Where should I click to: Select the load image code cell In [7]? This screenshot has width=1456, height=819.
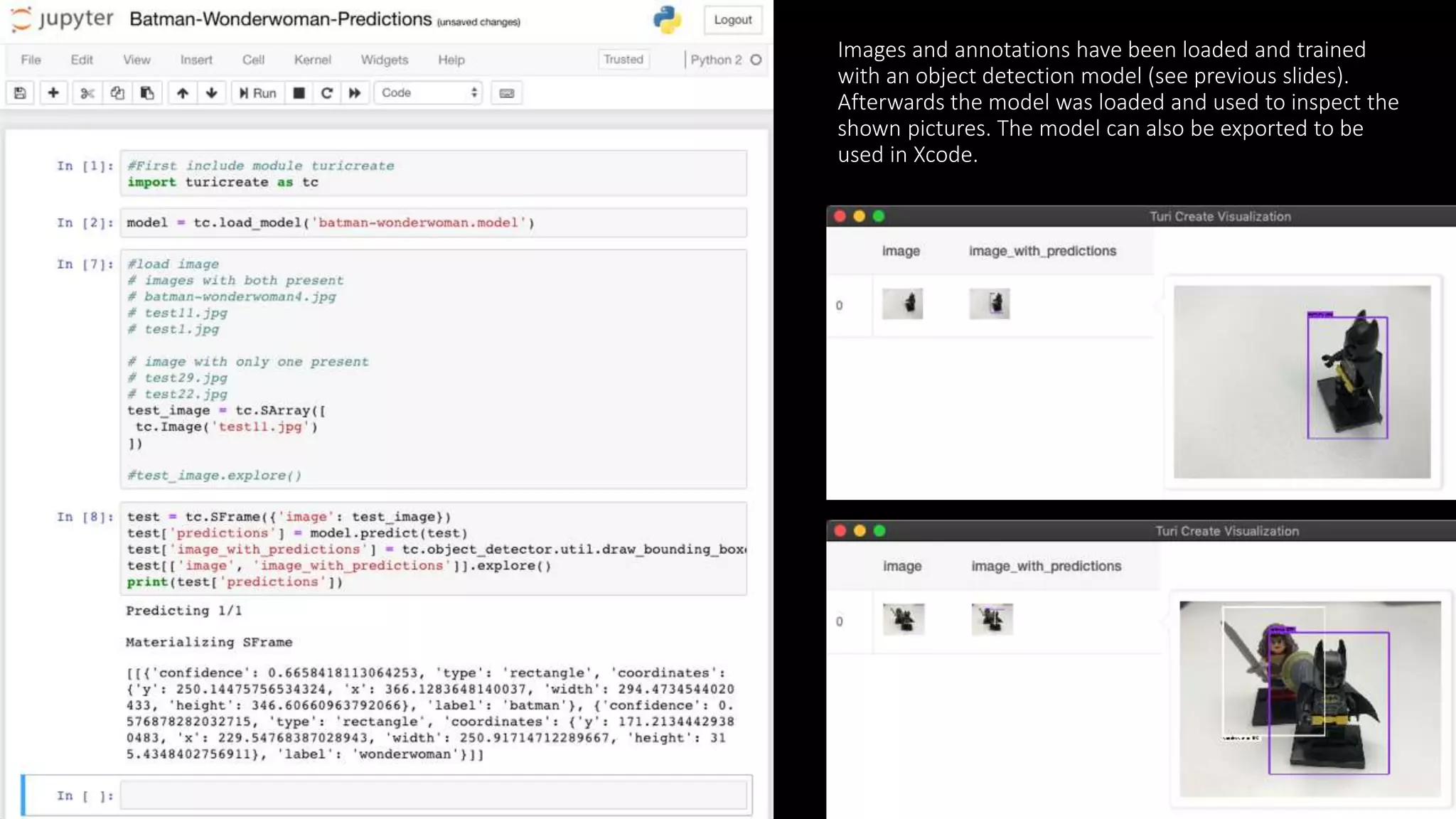(x=434, y=369)
